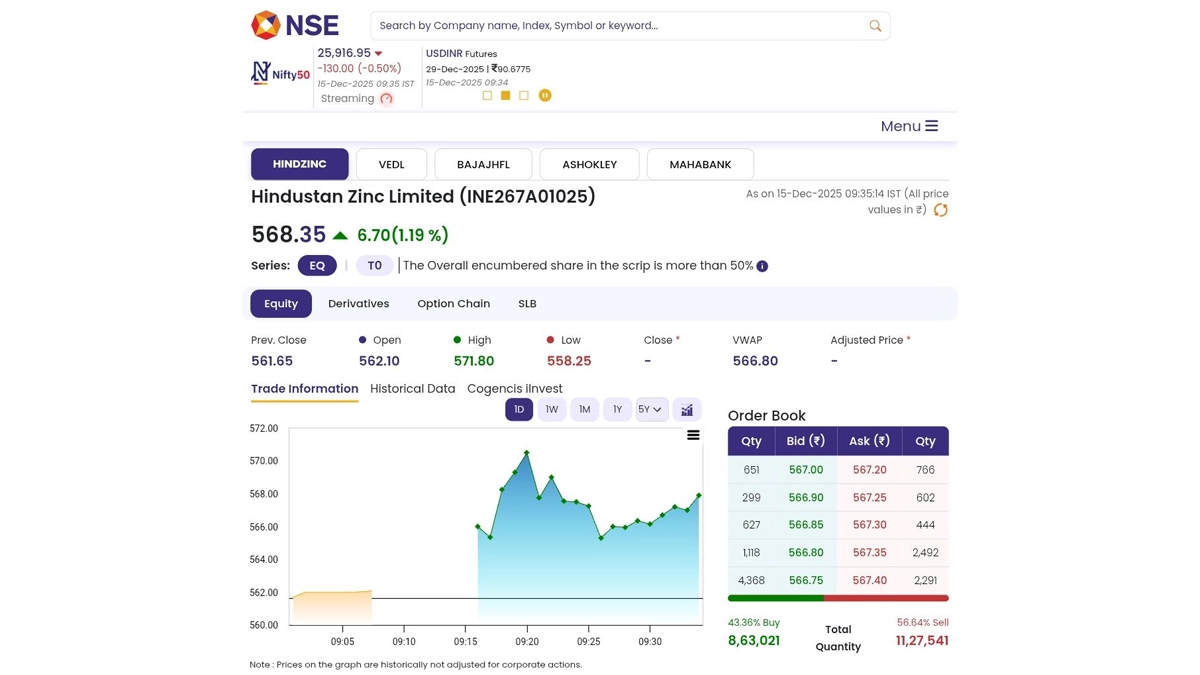Open the Historical Data tab

412,389
